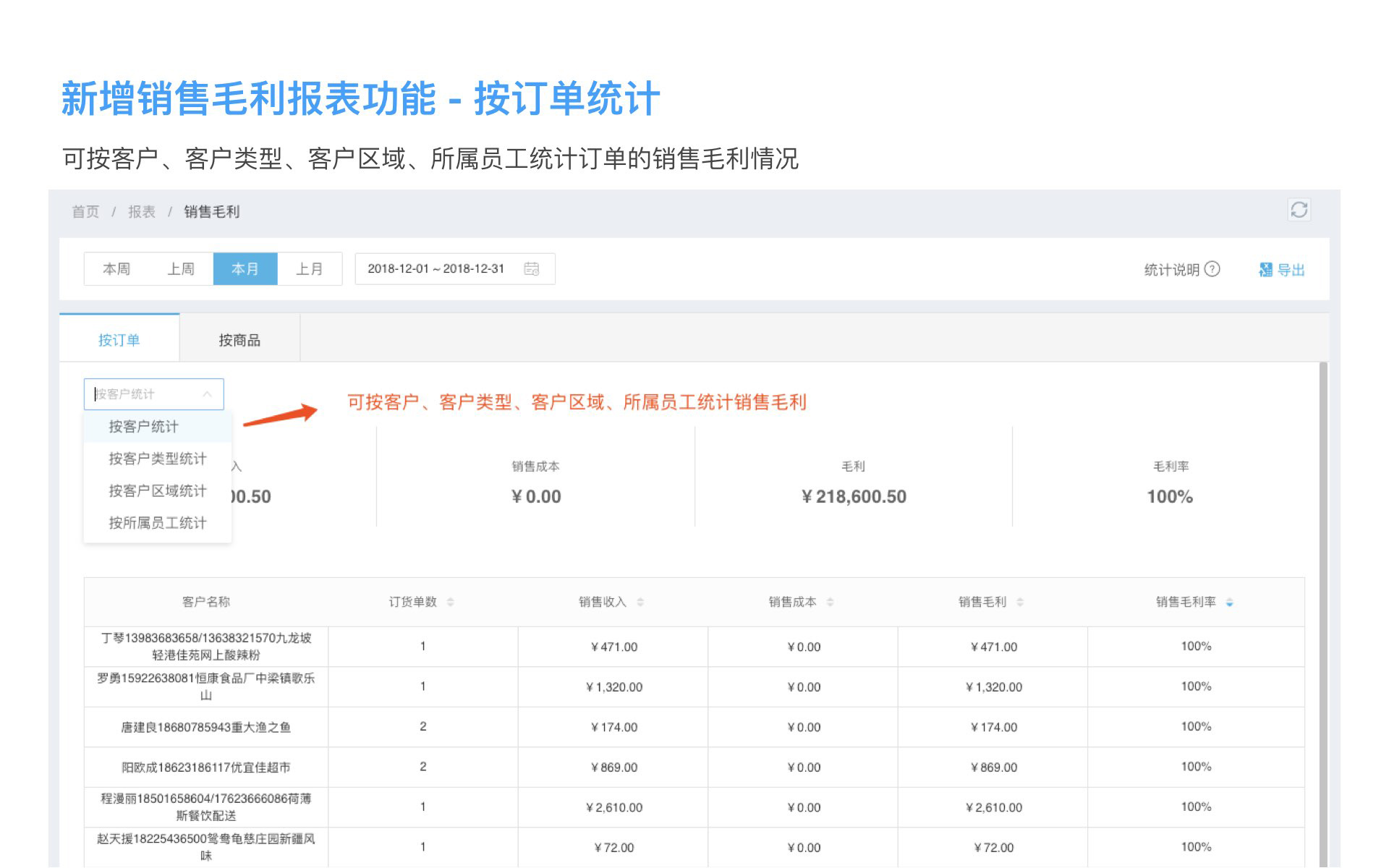Click the calendar icon in date range field

pos(531,269)
